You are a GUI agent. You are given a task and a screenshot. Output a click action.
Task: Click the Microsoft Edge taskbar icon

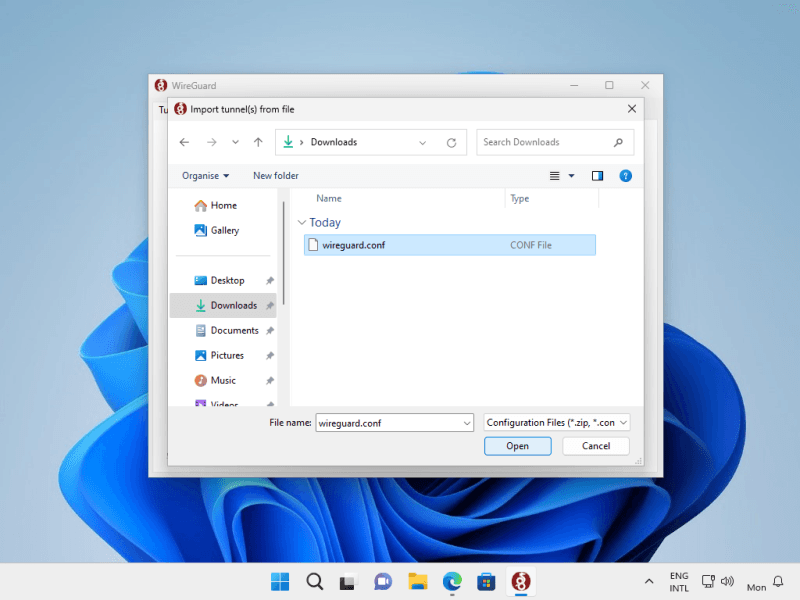click(452, 582)
